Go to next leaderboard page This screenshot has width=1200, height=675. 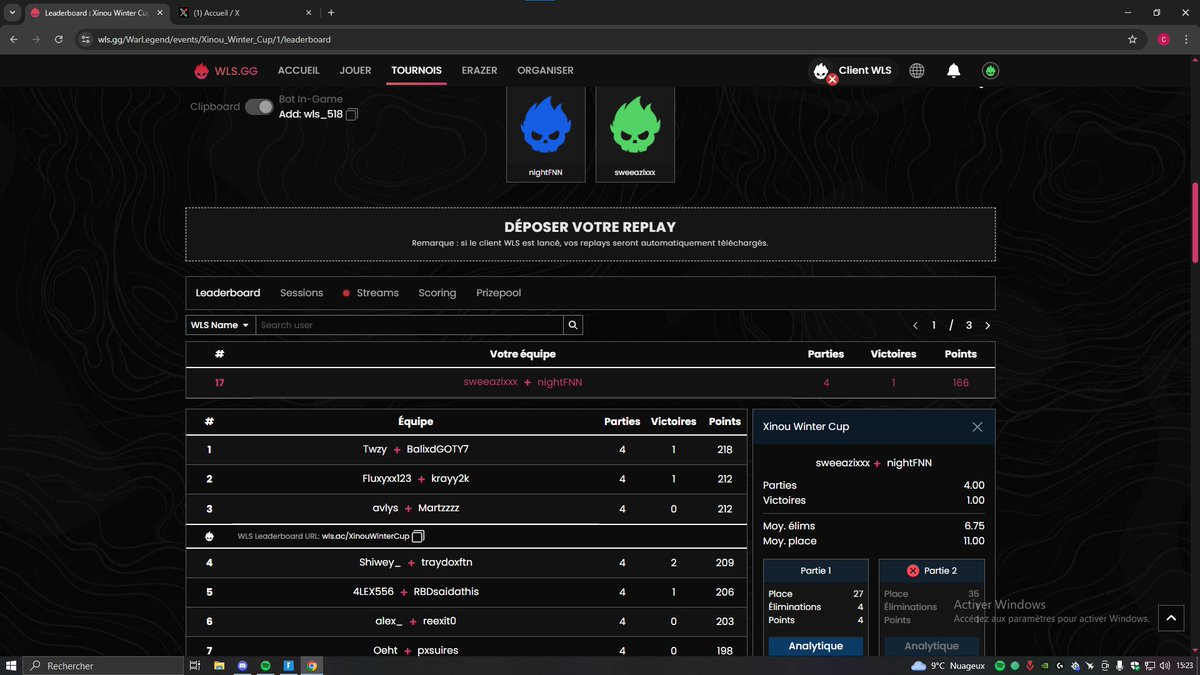click(988, 325)
